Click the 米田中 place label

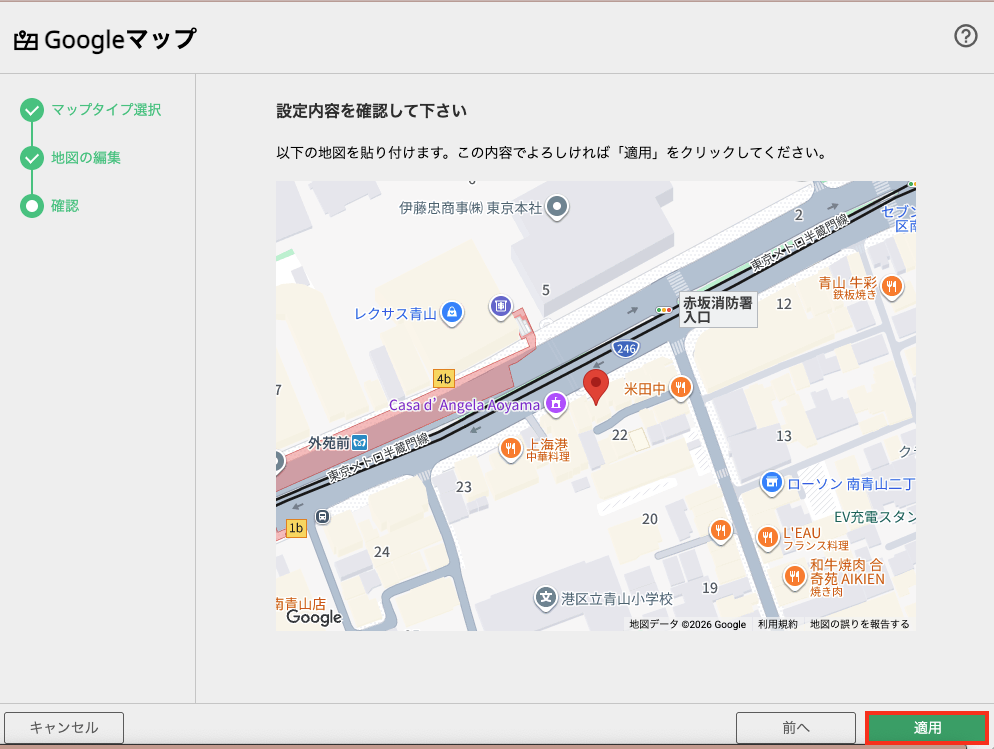[x=645, y=389]
